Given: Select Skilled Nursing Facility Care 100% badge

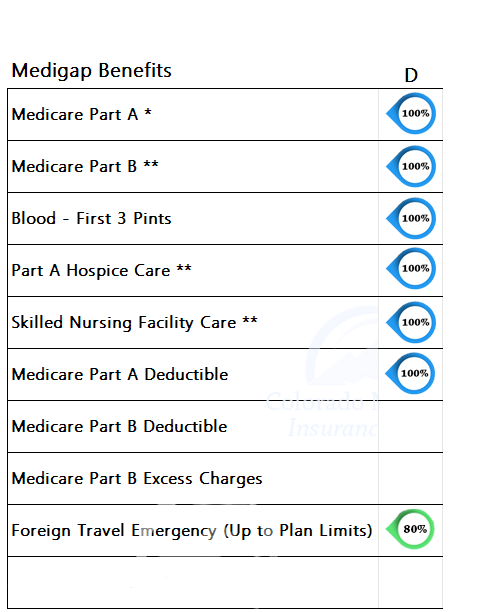Looking at the screenshot, I should click(411, 322).
